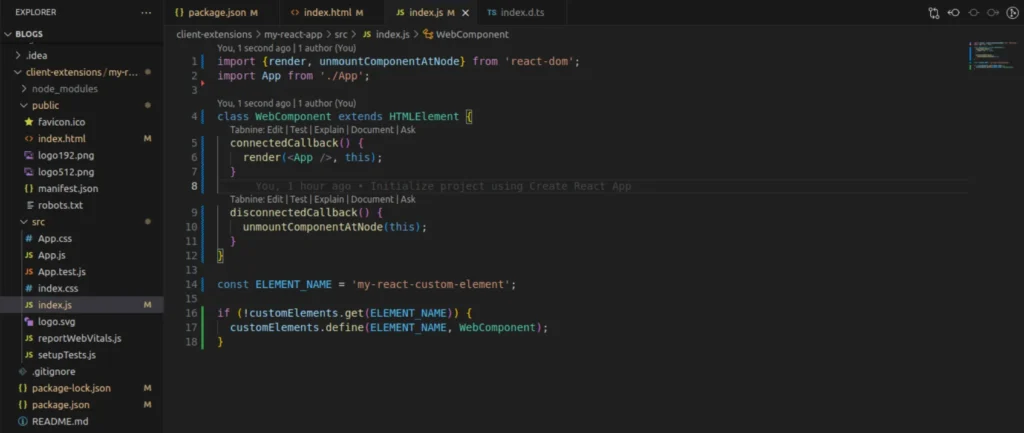The image size is (1024, 433).
Task: Click authors CodeLens above class WebComponent
Action: click(x=287, y=103)
